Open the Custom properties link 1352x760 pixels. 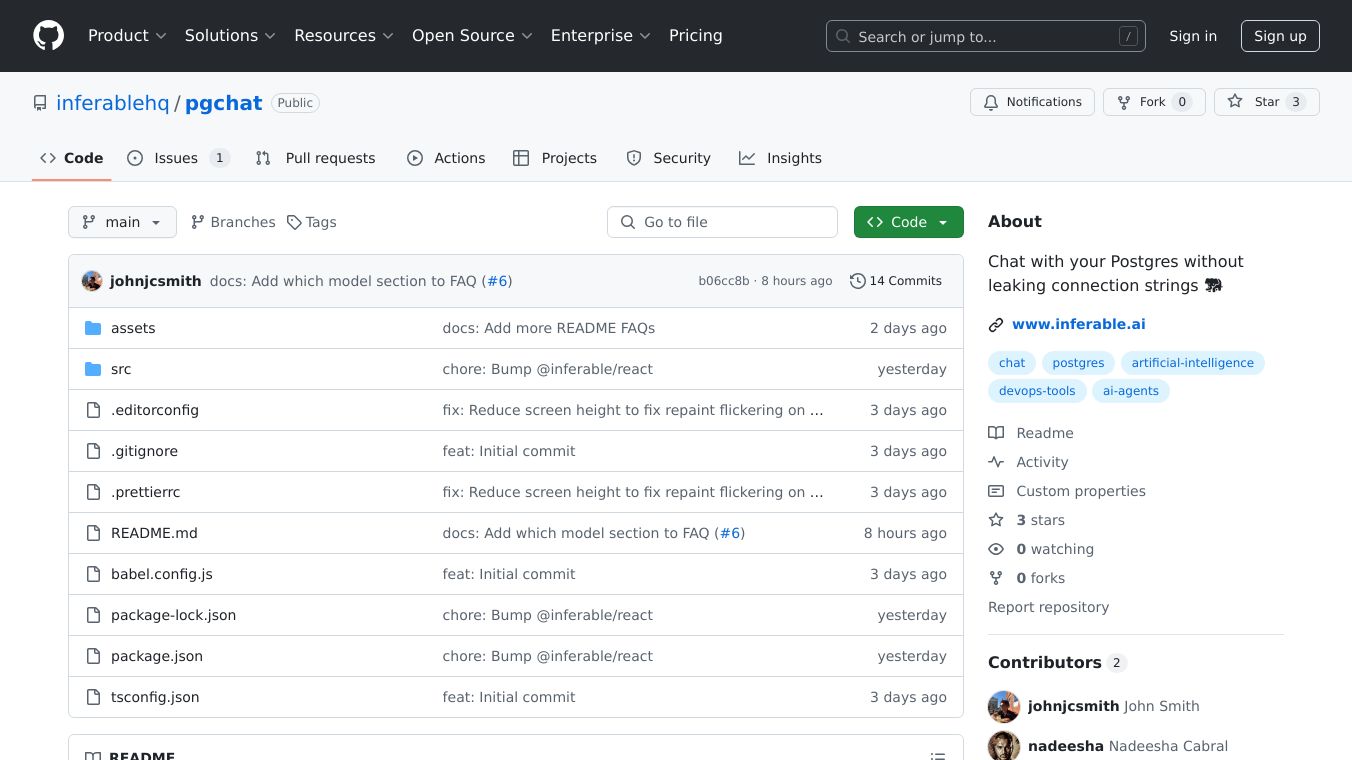1067,491
